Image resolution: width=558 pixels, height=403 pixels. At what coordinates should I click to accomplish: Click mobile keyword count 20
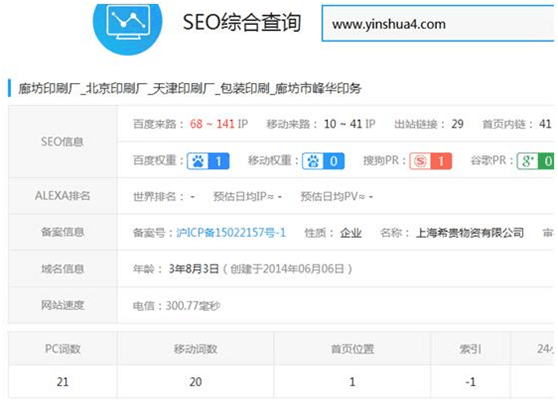click(196, 382)
